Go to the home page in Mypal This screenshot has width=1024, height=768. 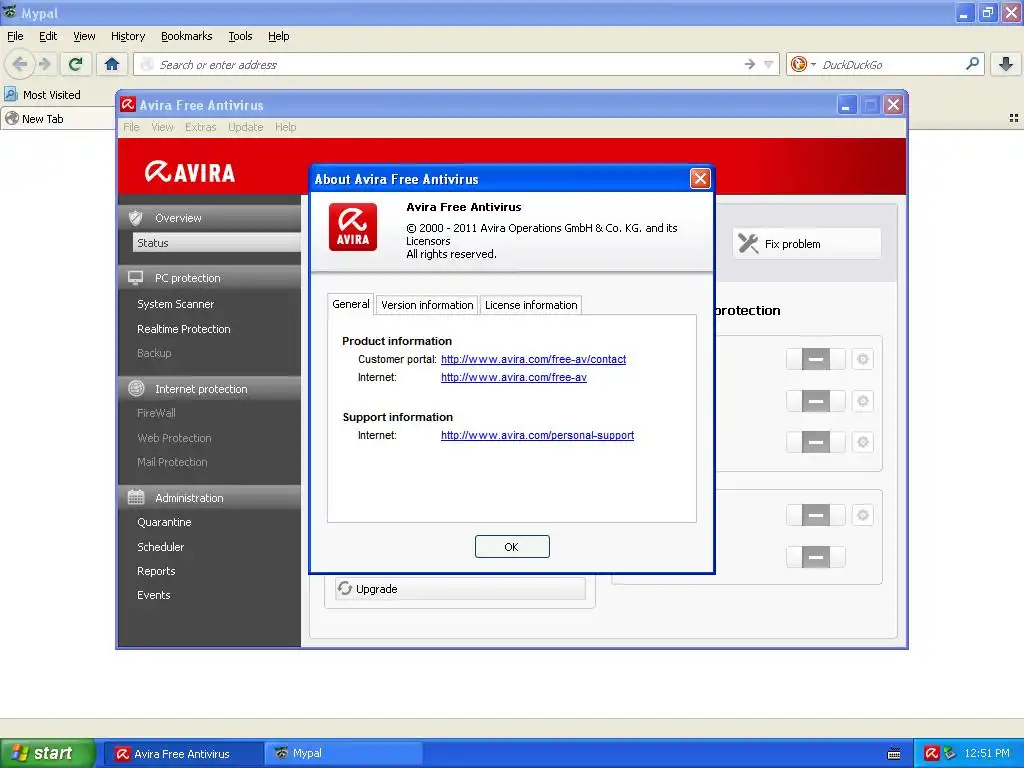[112, 64]
